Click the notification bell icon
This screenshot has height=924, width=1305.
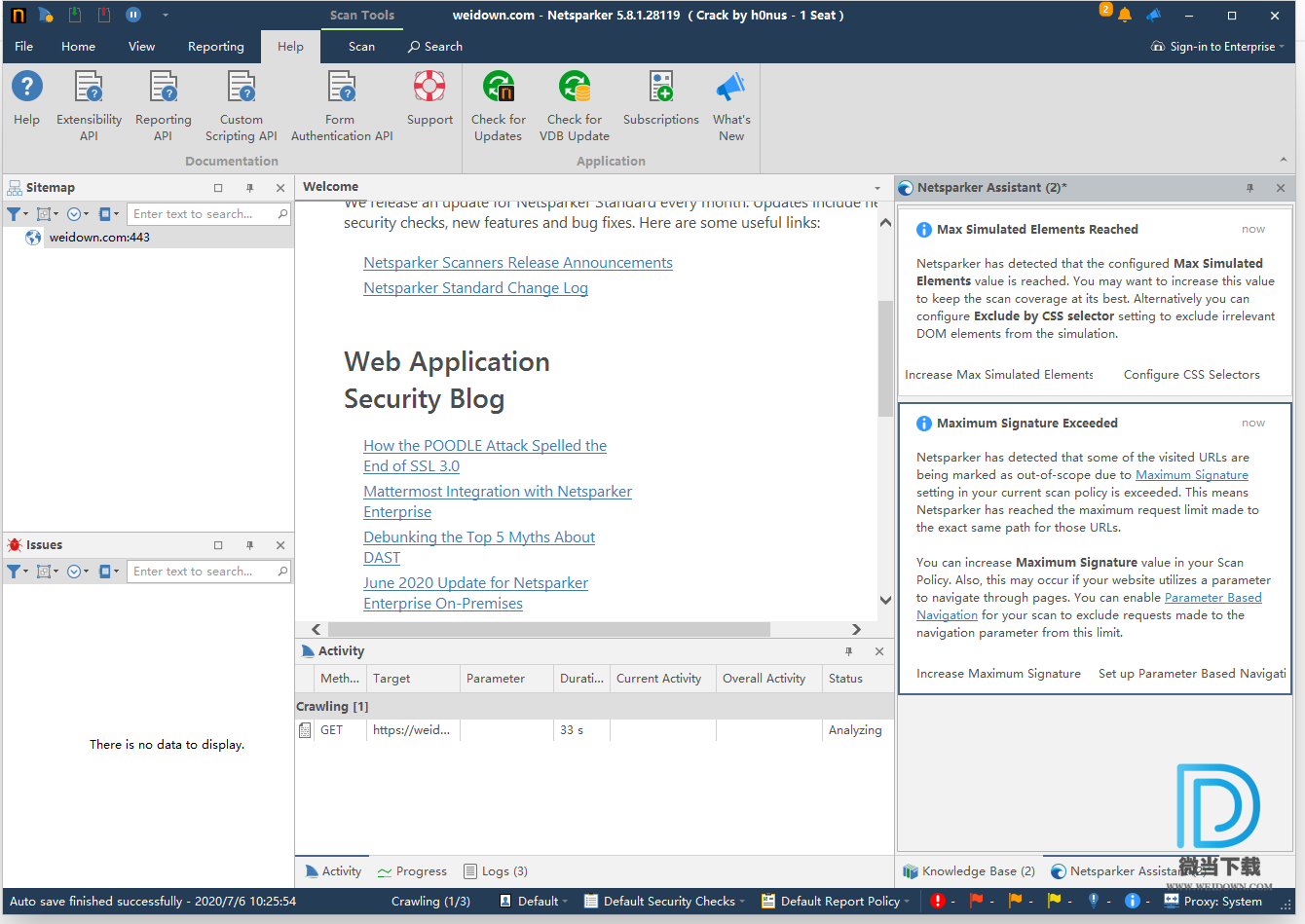(1125, 15)
